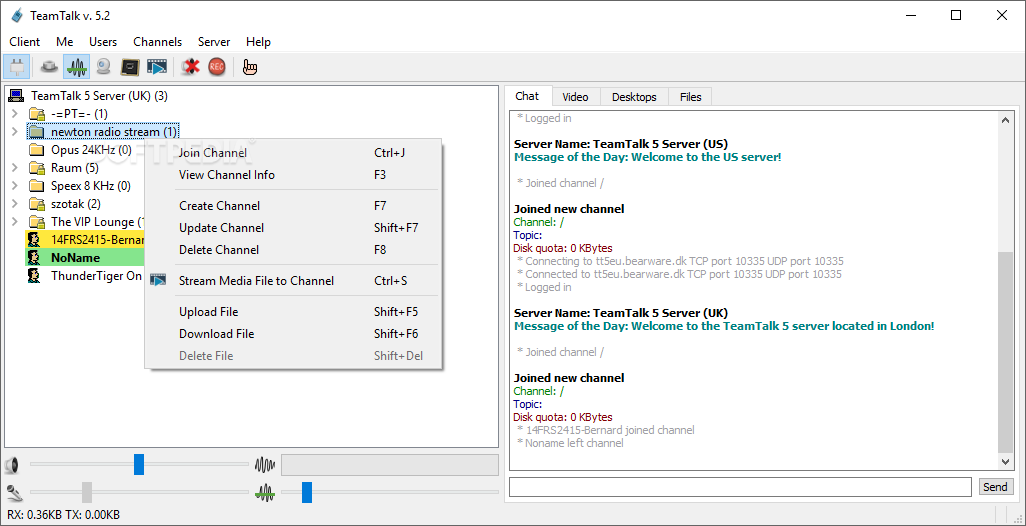This screenshot has width=1026, height=526.
Task: Click the connect plug toolbar icon
Action: (16, 67)
